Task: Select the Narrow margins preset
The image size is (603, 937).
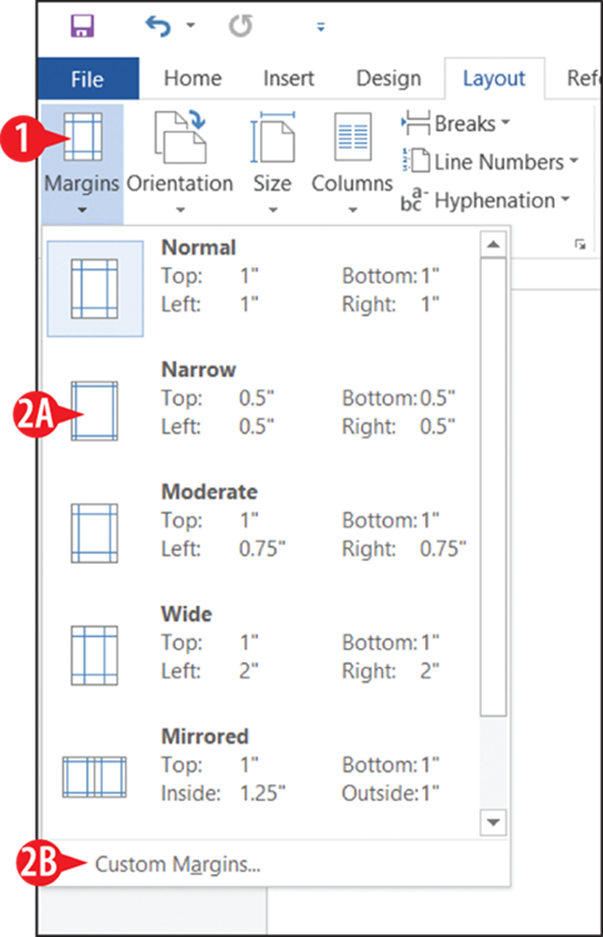Action: (263, 411)
